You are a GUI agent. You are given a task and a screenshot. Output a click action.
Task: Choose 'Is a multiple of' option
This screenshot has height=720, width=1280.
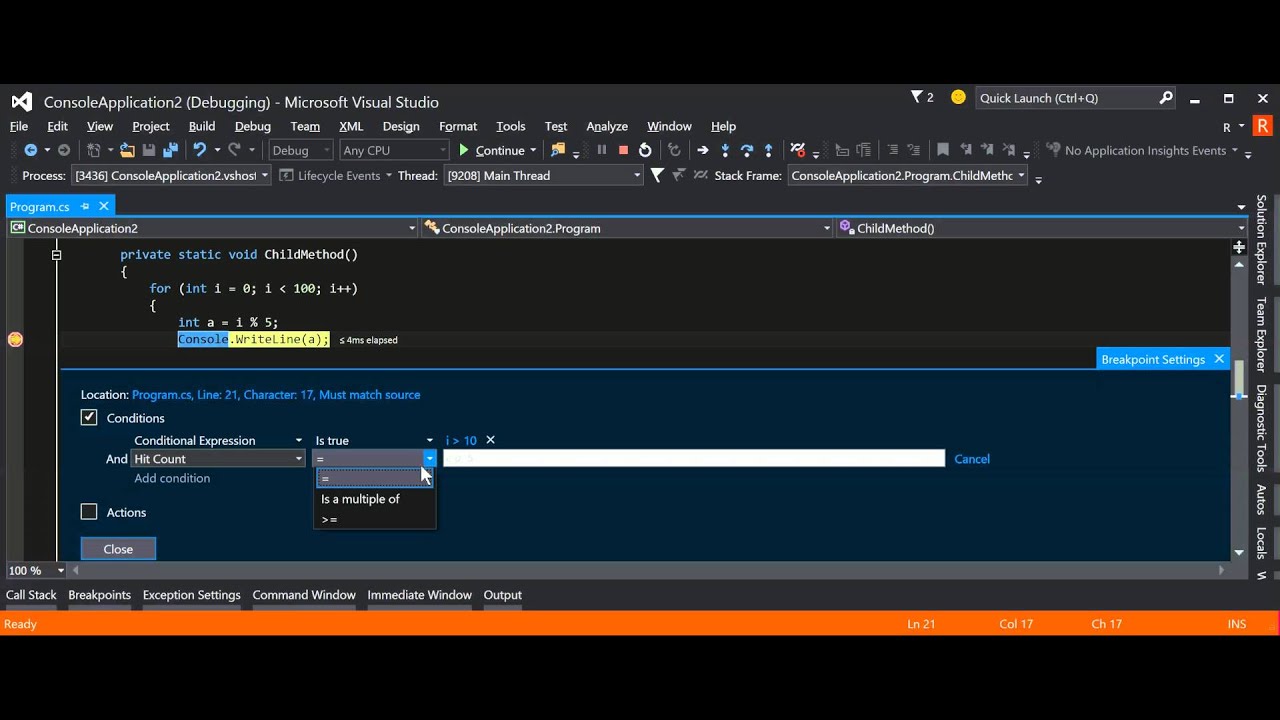click(x=374, y=499)
